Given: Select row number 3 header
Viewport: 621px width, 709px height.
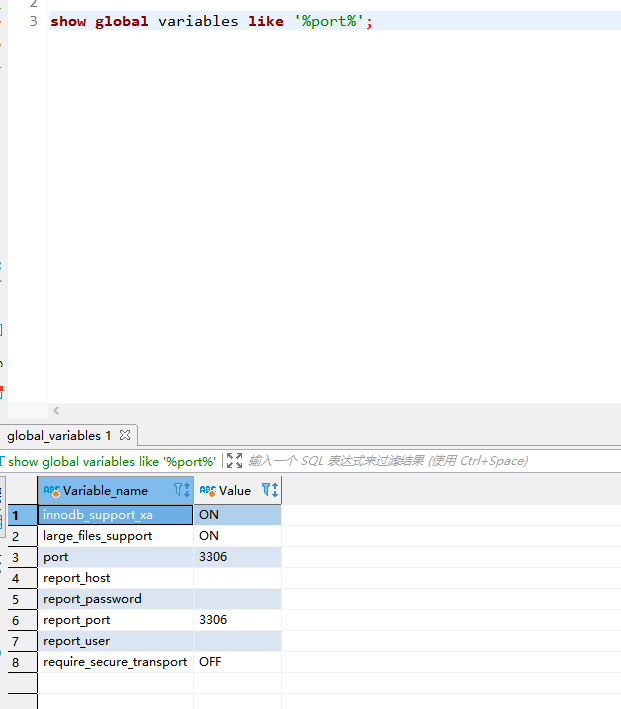Looking at the screenshot, I should [x=23, y=557].
